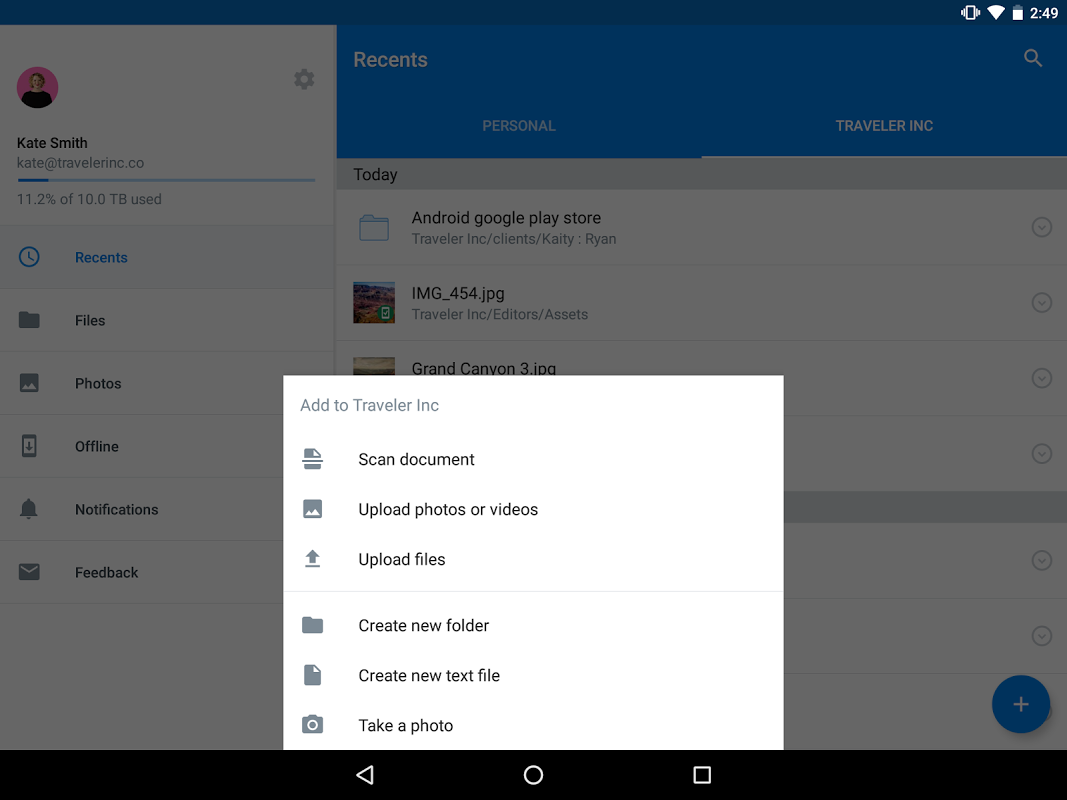1067x800 pixels.
Task: Tap the Notifications bell icon
Action: click(x=29, y=509)
